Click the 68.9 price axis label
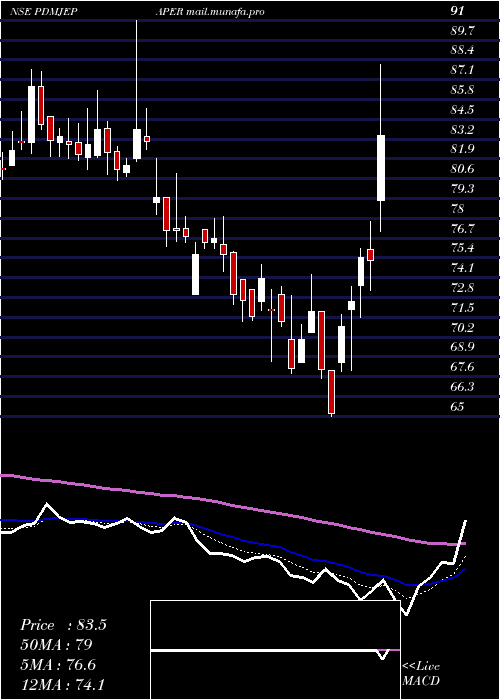 (x=462, y=347)
